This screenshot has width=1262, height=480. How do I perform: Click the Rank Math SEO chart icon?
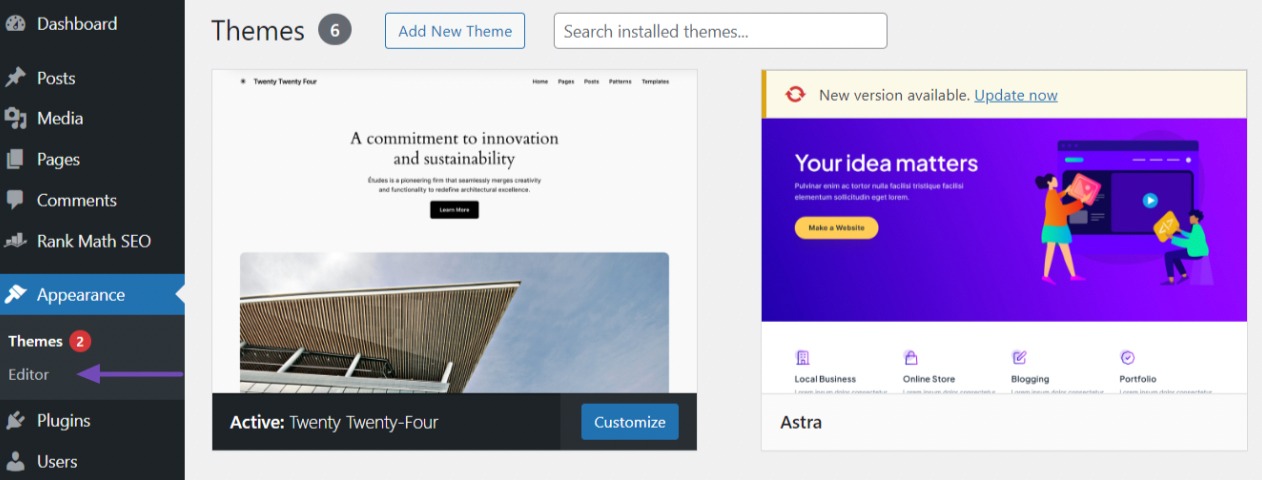(x=15, y=241)
